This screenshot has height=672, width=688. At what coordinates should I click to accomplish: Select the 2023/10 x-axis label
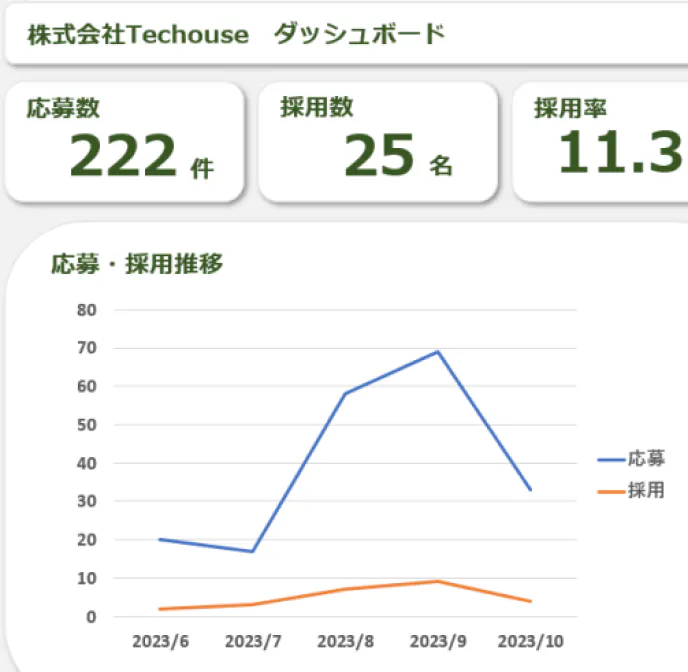[531, 640]
